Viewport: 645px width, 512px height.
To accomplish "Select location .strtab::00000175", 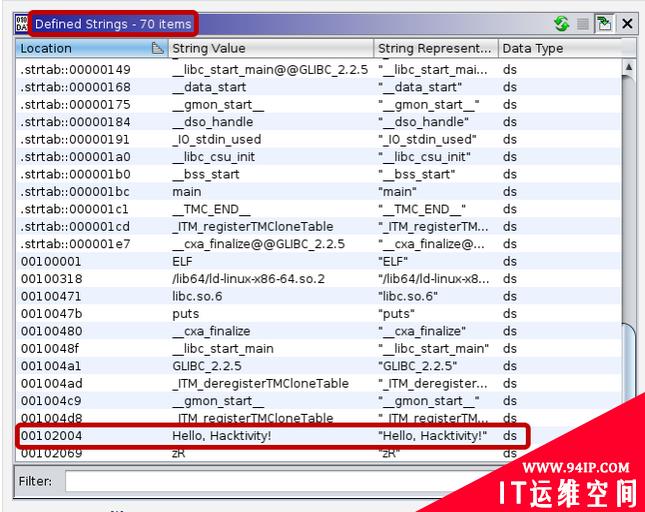I will tap(76, 105).
